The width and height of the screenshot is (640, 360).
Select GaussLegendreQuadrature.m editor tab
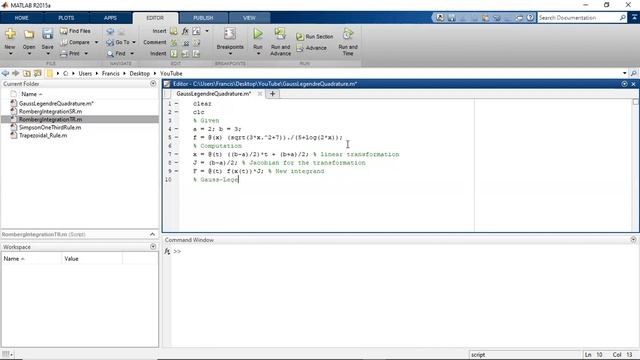tap(213, 94)
